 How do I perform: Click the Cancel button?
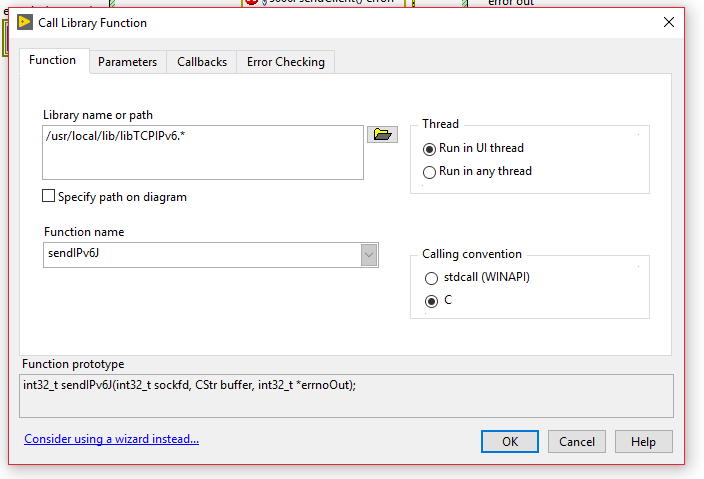[577, 441]
